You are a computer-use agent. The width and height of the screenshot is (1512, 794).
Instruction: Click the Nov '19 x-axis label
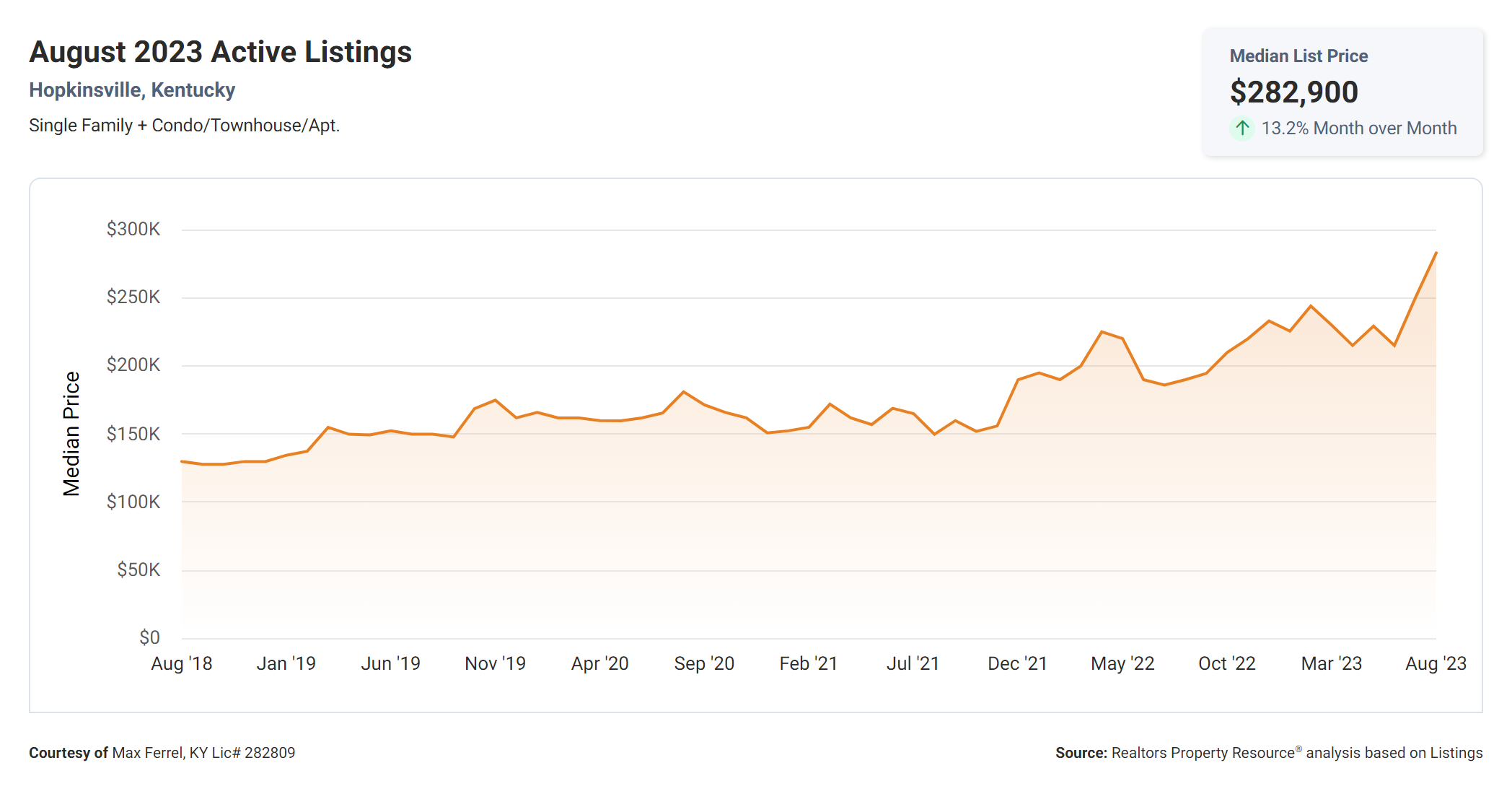[495, 664]
